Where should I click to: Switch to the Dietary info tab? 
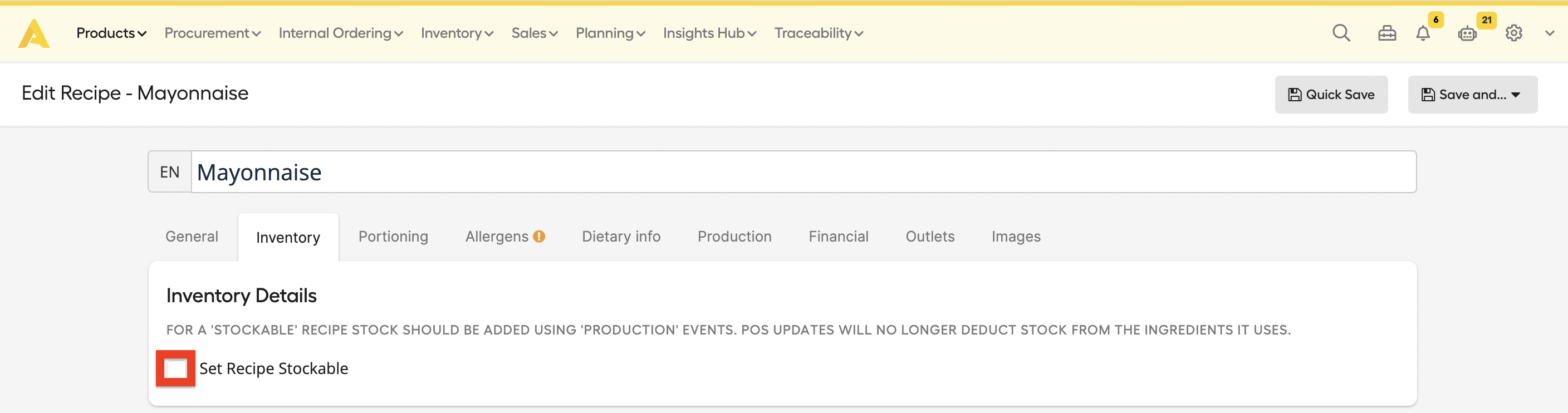click(x=621, y=237)
